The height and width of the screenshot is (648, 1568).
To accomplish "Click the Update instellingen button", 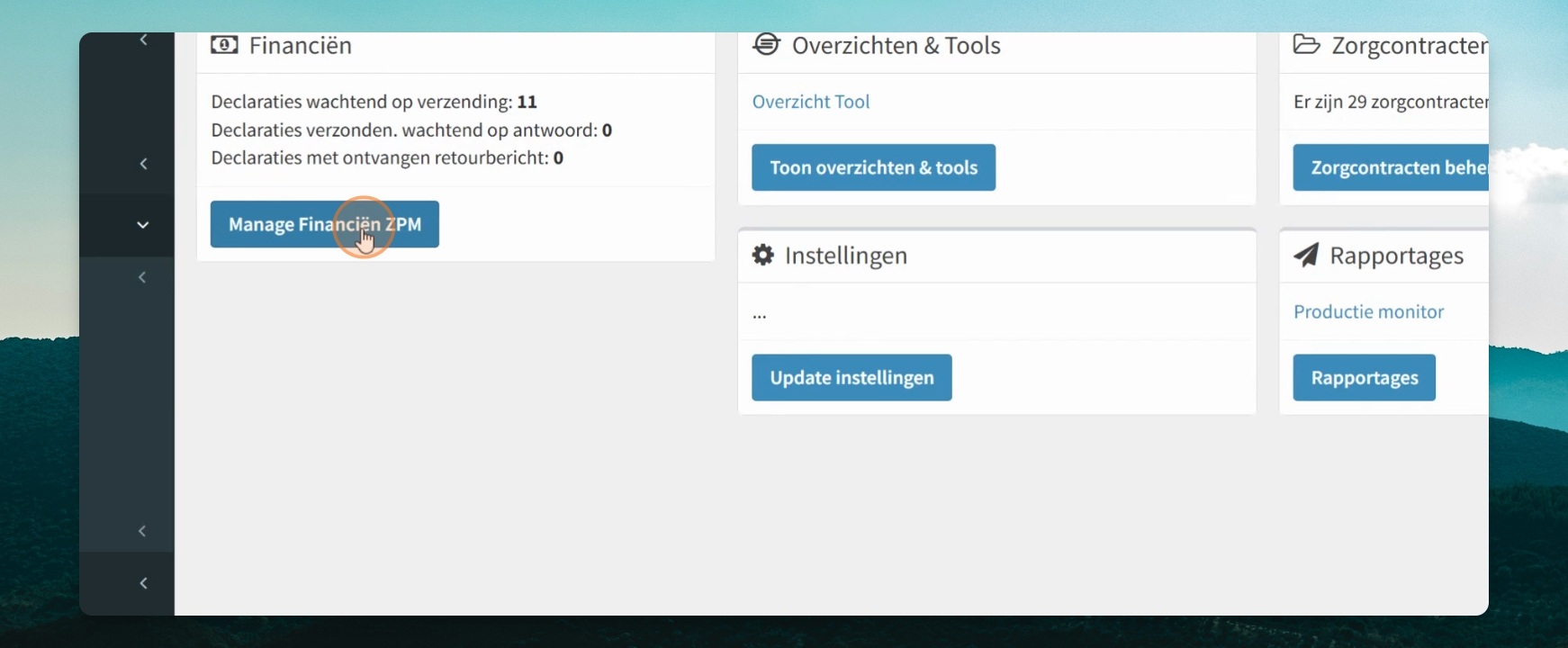I will point(852,377).
